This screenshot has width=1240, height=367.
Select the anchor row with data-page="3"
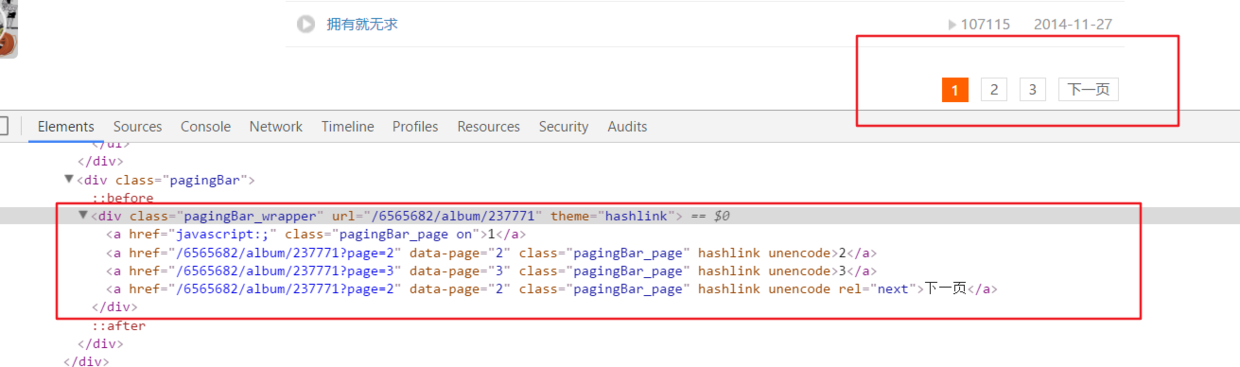pos(492,270)
